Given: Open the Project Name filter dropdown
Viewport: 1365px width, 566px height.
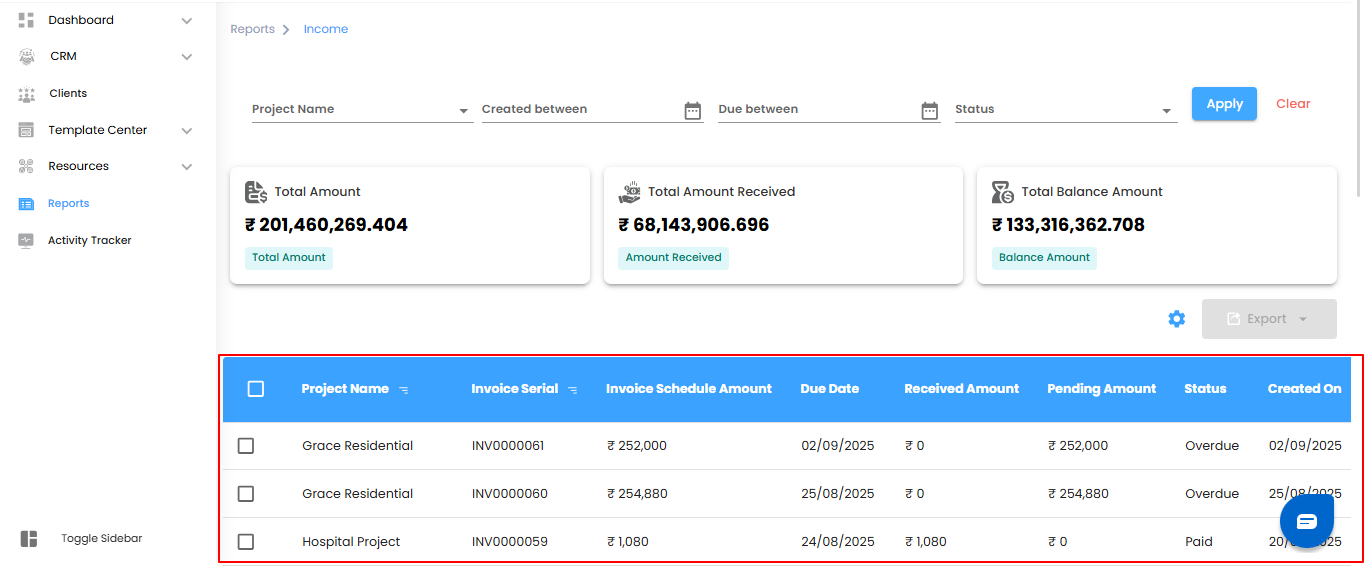Looking at the screenshot, I should (463, 111).
